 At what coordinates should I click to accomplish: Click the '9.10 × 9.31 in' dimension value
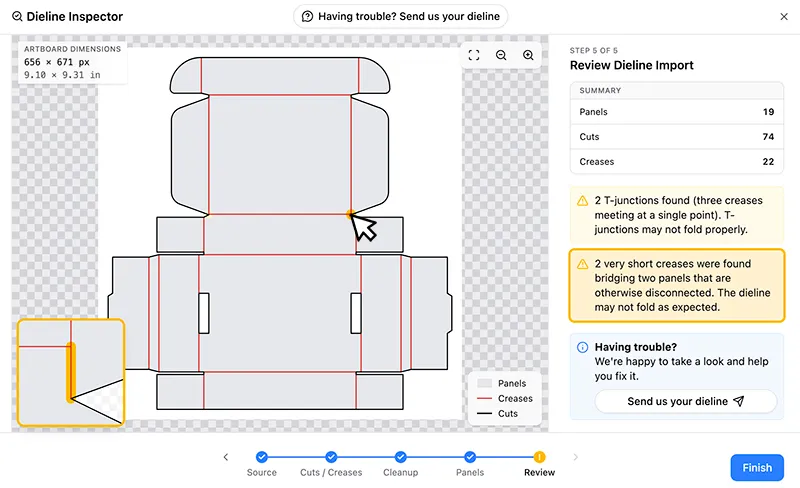(x=62, y=75)
